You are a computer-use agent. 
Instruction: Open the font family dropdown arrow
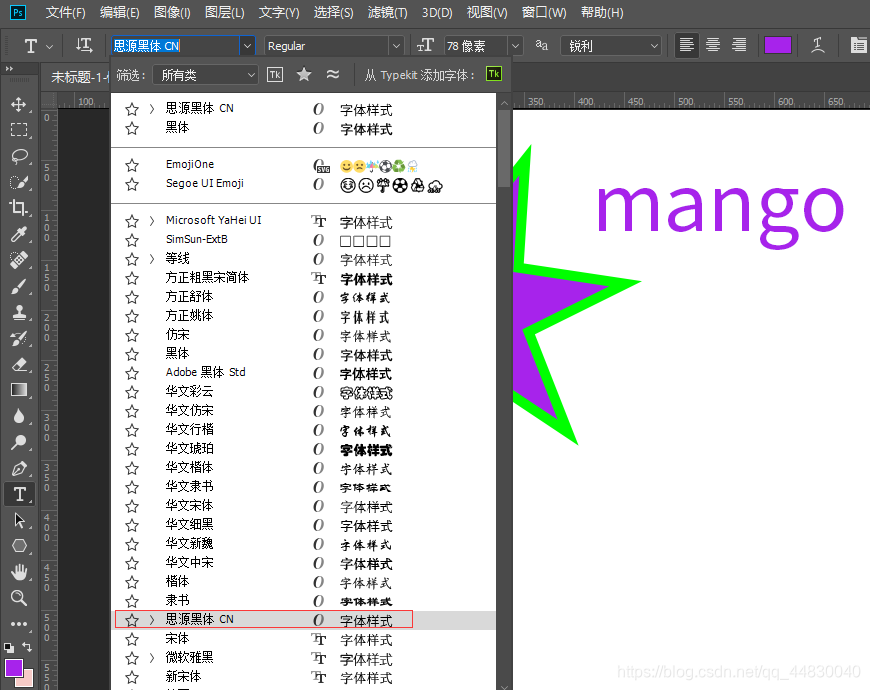247,46
